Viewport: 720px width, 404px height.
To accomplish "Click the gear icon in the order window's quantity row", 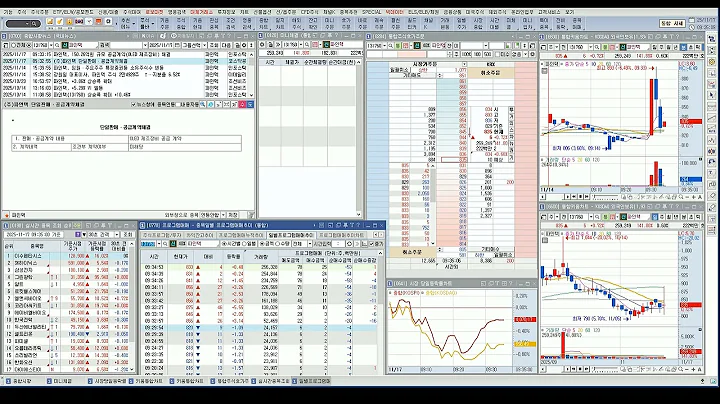I will pyautogui.click(x=532, y=54).
